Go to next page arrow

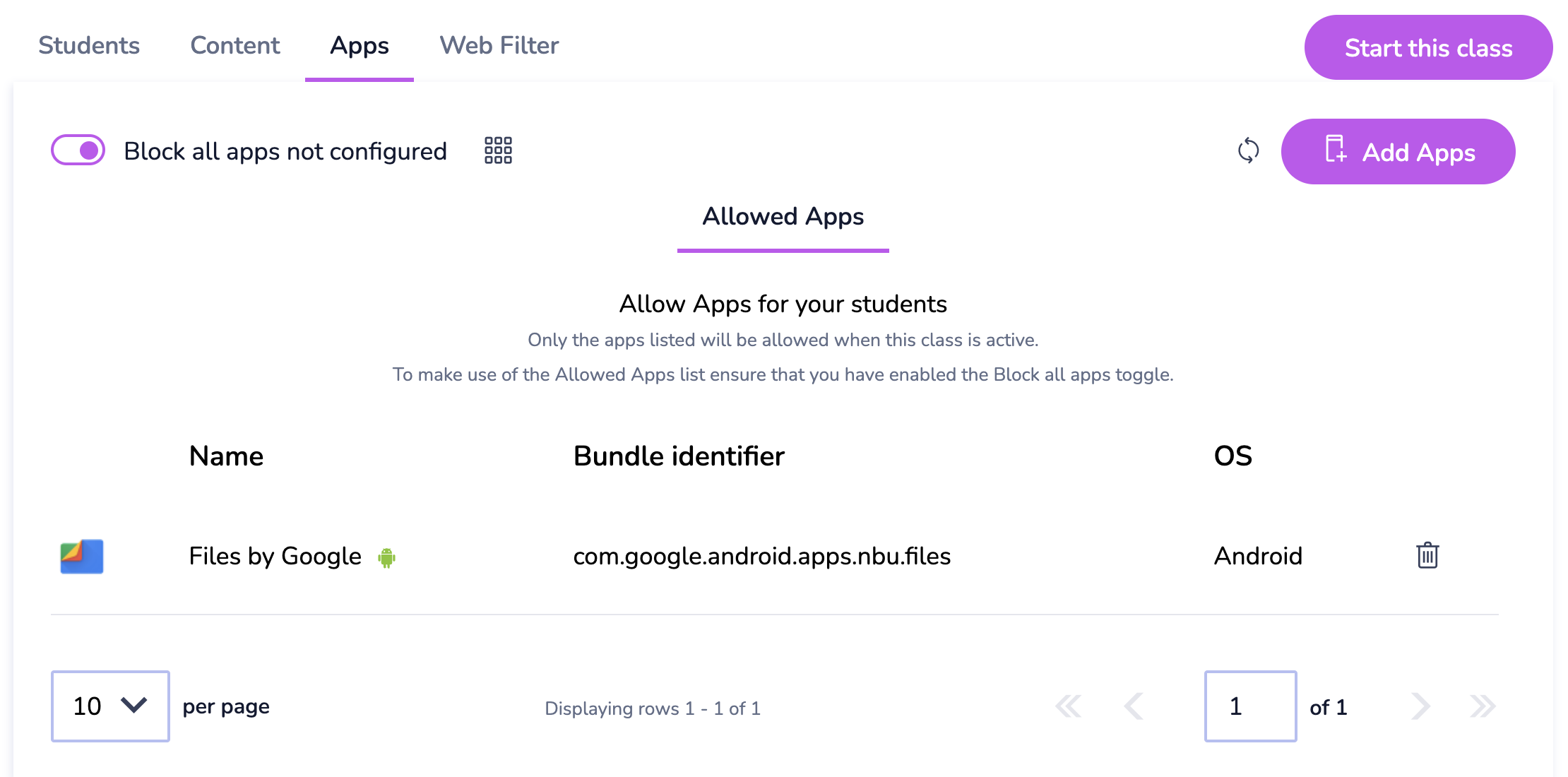click(x=1420, y=706)
